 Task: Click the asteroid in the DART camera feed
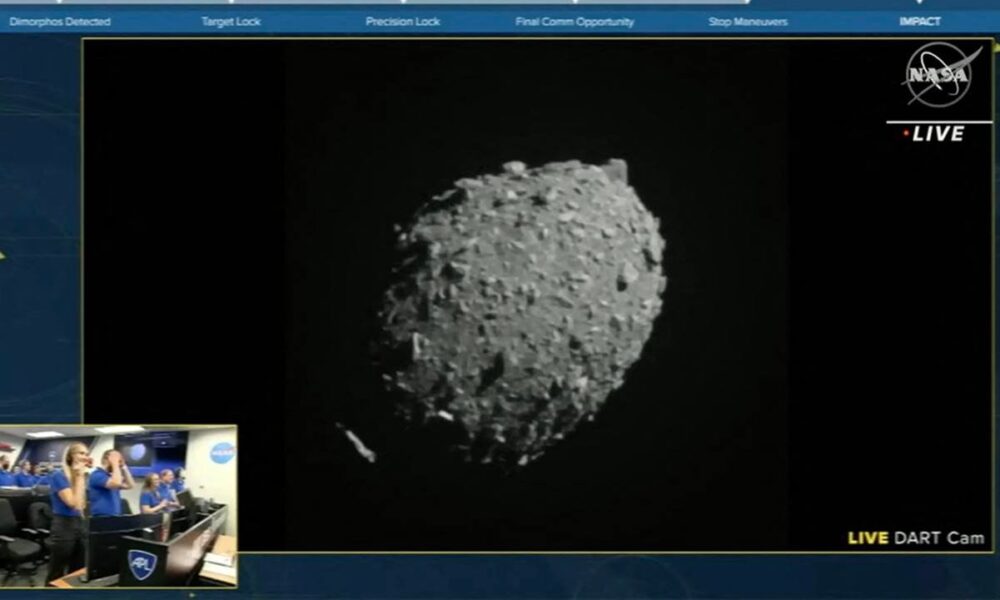(522, 311)
